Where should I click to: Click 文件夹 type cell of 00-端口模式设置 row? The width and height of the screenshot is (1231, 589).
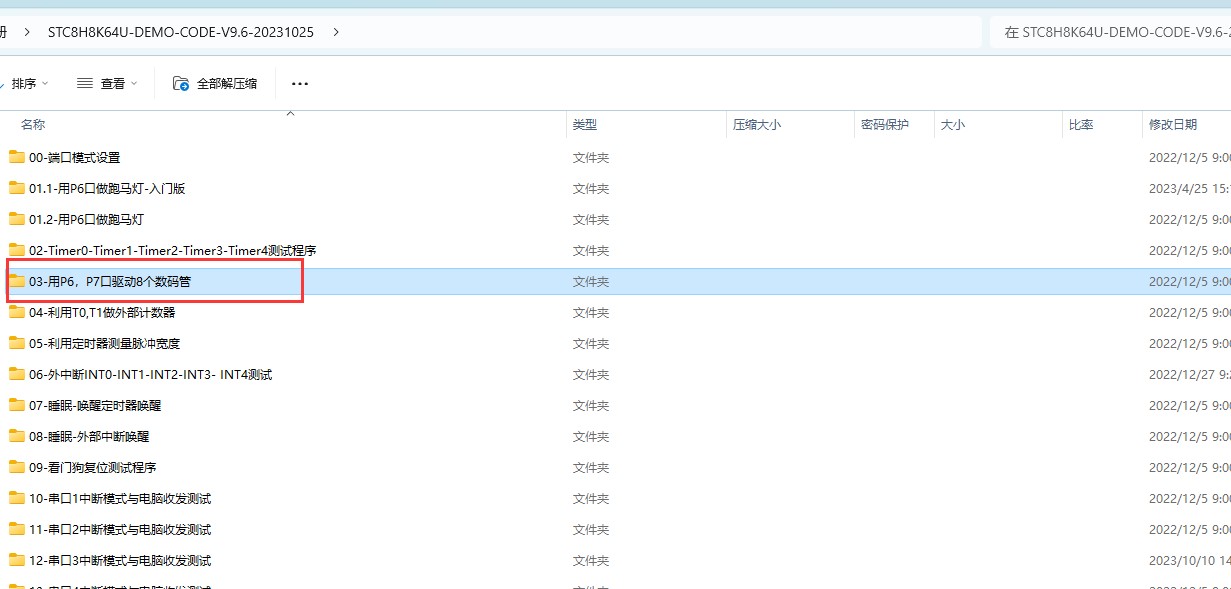(x=591, y=157)
